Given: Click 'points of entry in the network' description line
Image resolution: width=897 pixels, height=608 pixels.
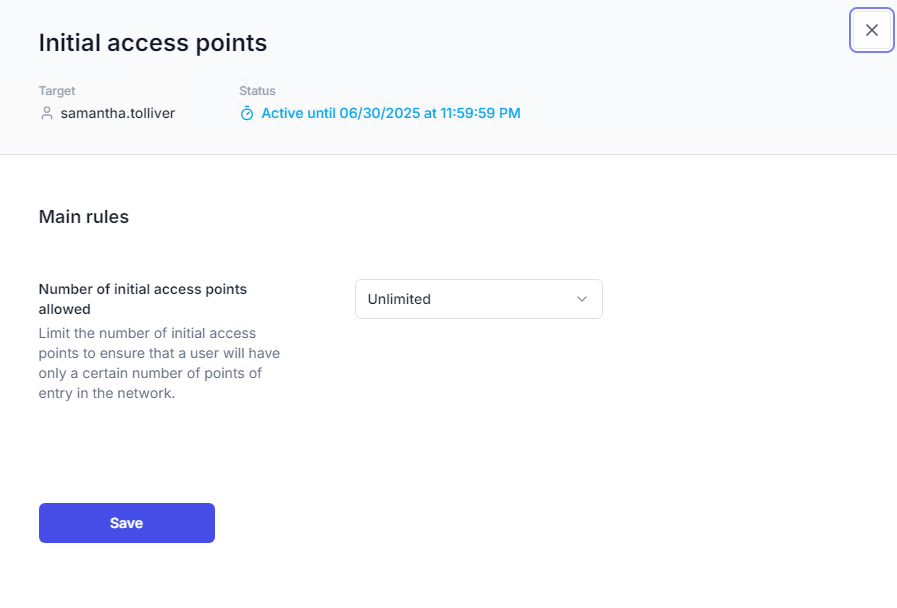Looking at the screenshot, I should click(x=150, y=384).
